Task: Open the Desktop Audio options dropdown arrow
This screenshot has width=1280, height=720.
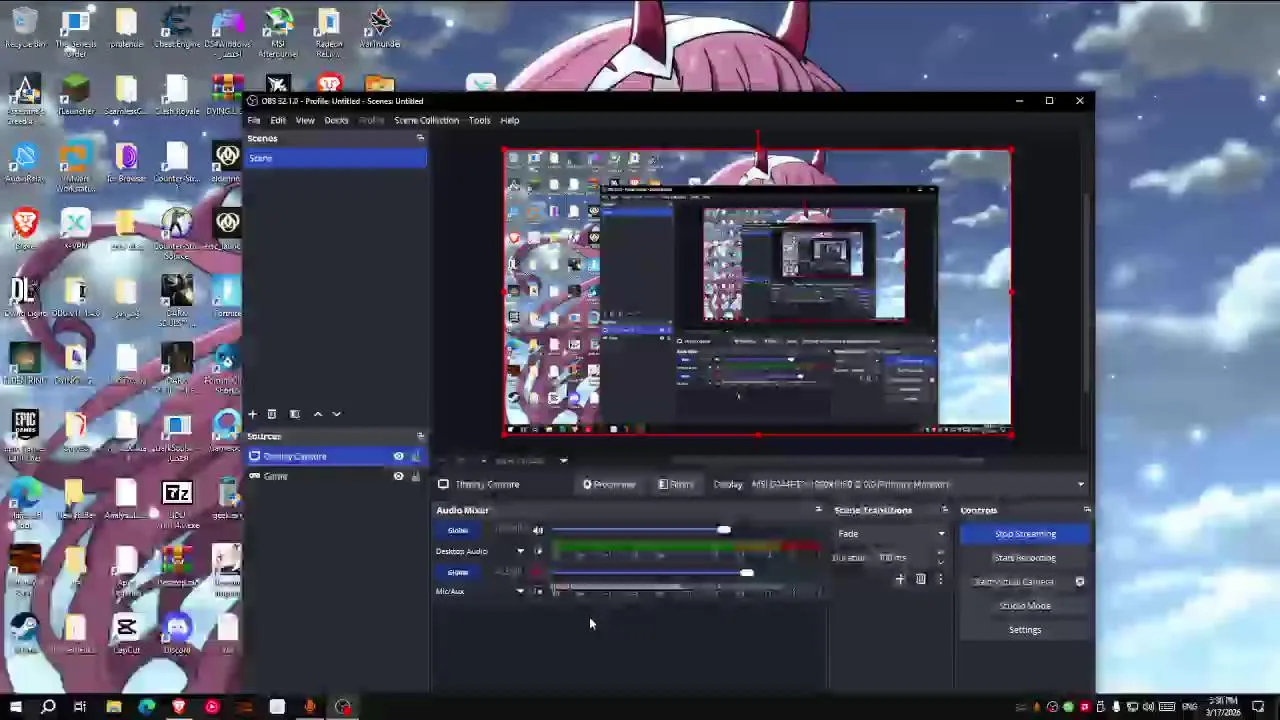Action: [520, 551]
